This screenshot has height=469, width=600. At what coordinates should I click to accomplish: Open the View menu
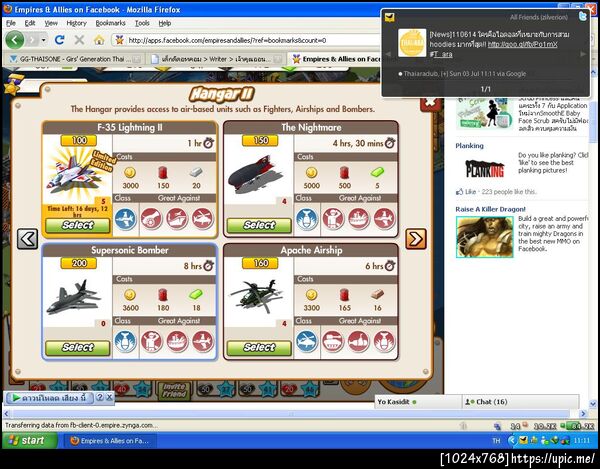pyautogui.click(x=51, y=23)
